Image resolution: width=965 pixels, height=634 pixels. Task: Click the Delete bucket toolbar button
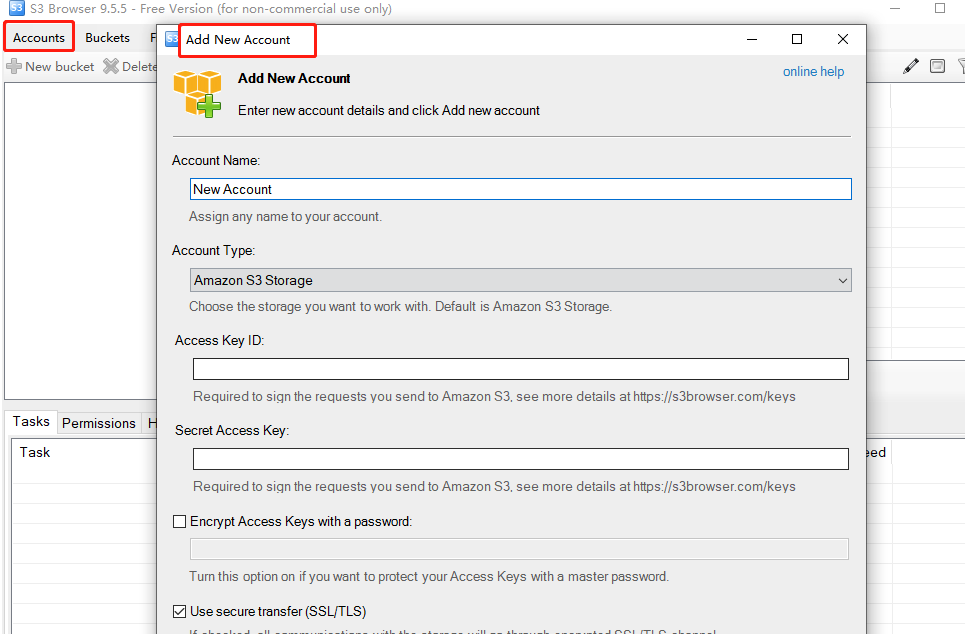tap(130, 66)
